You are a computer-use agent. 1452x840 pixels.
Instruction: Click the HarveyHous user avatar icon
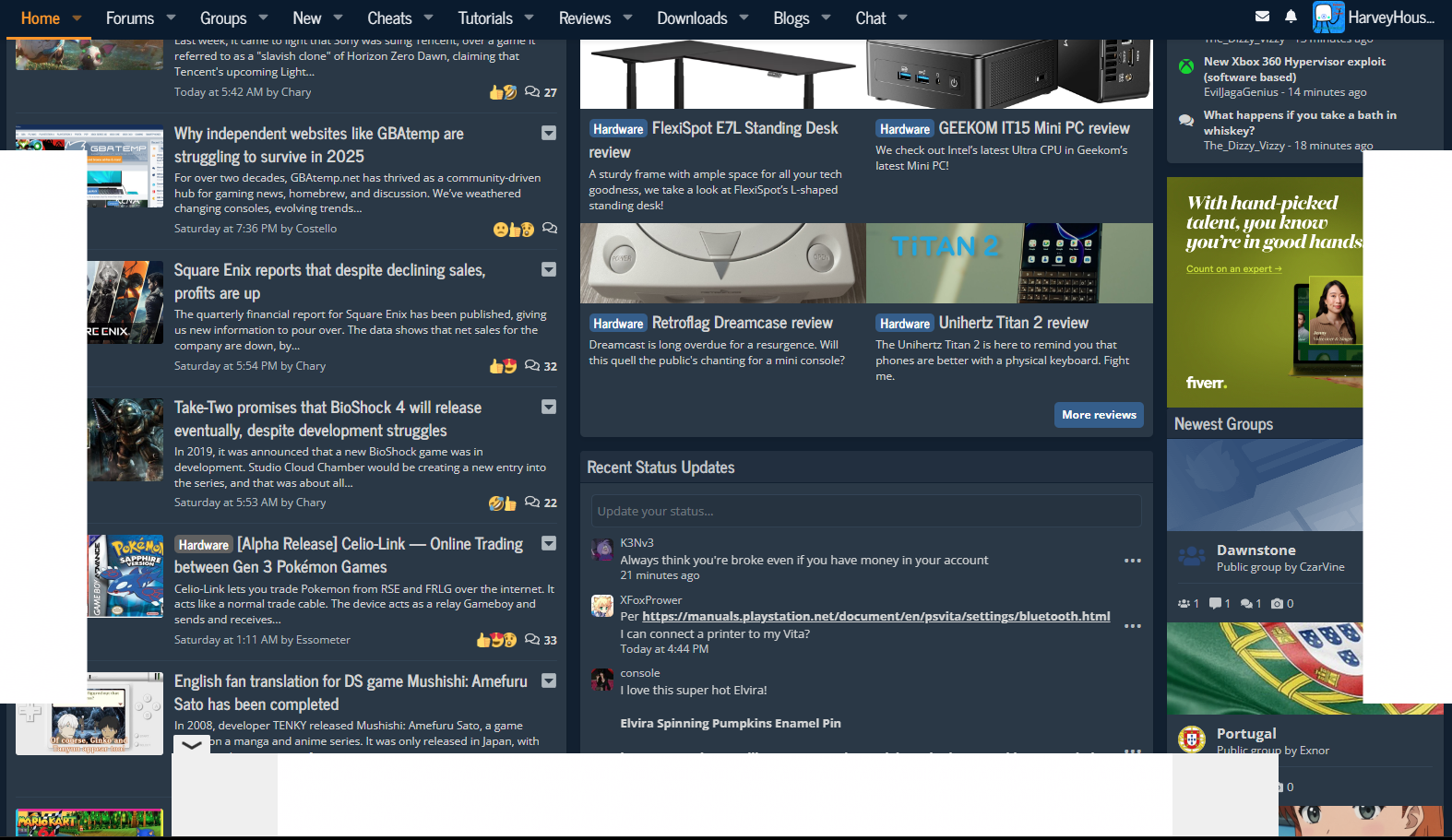click(1328, 18)
